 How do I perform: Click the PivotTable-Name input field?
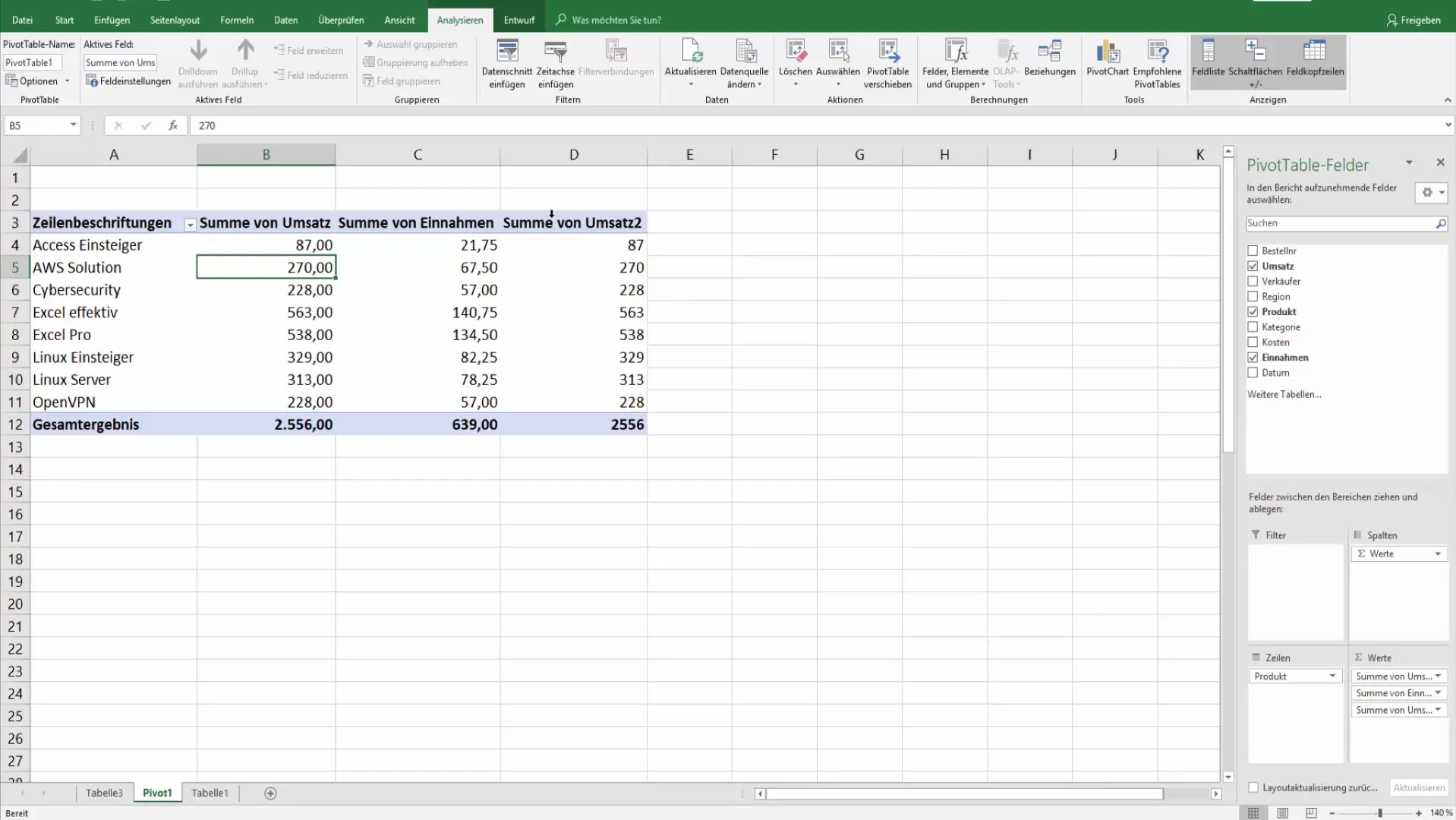[x=33, y=62]
